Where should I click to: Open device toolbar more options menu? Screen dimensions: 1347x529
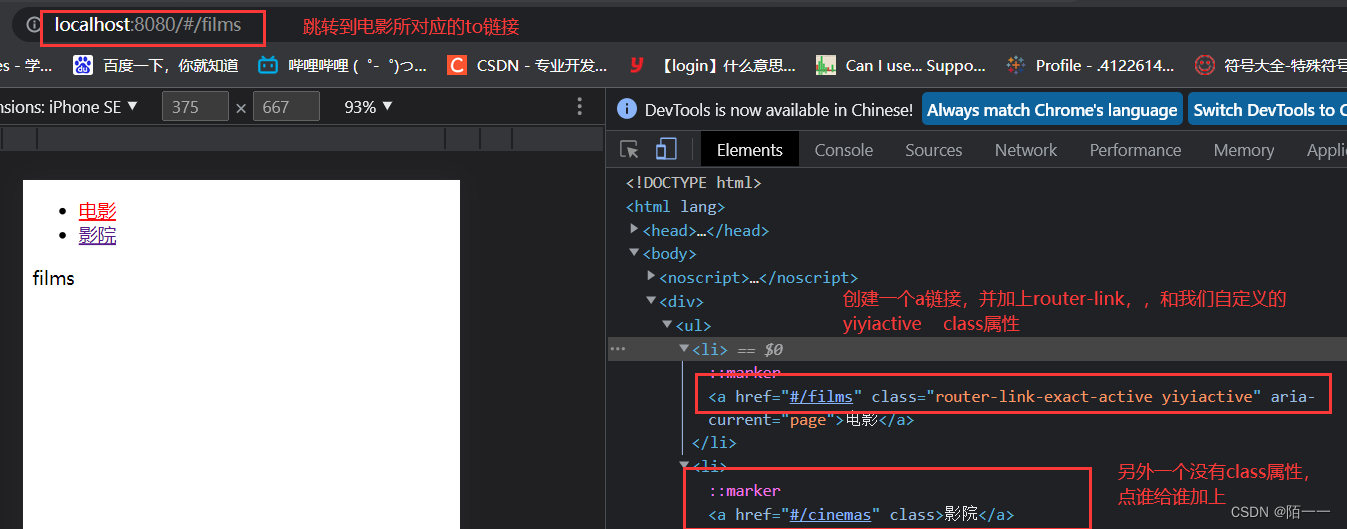tap(580, 107)
